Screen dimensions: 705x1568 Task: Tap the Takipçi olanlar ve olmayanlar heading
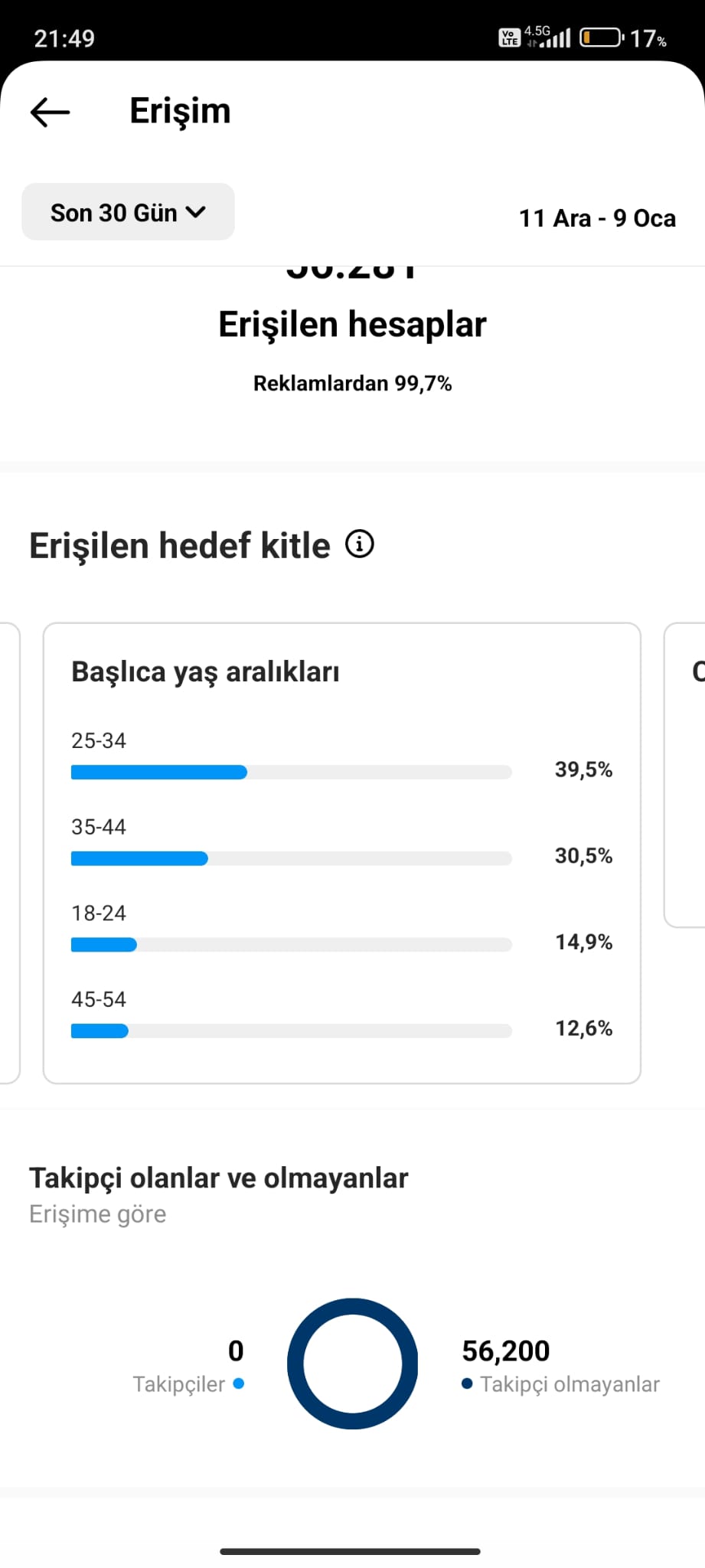pyautogui.click(x=218, y=1178)
